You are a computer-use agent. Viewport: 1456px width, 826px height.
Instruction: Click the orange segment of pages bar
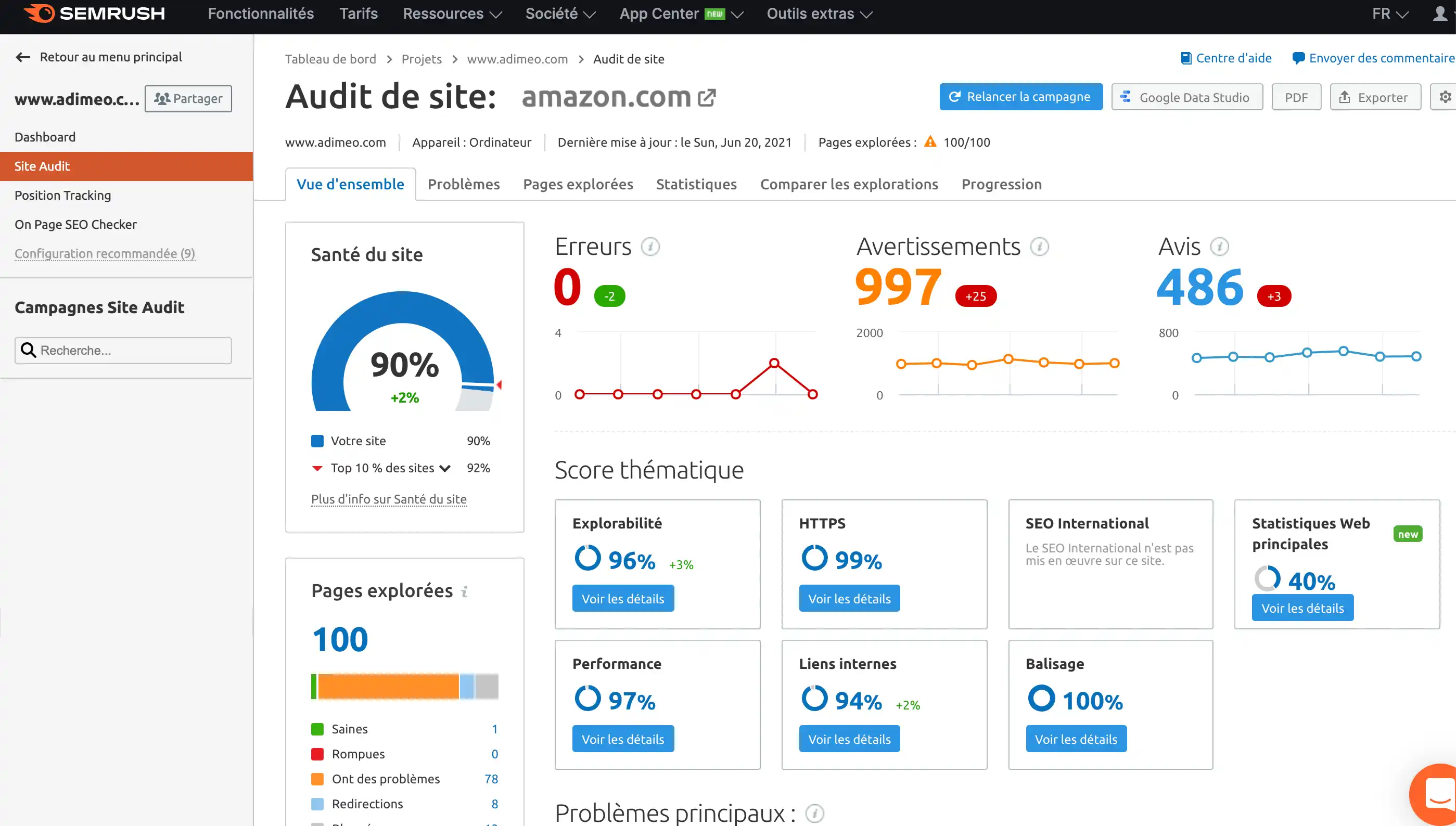click(388, 687)
